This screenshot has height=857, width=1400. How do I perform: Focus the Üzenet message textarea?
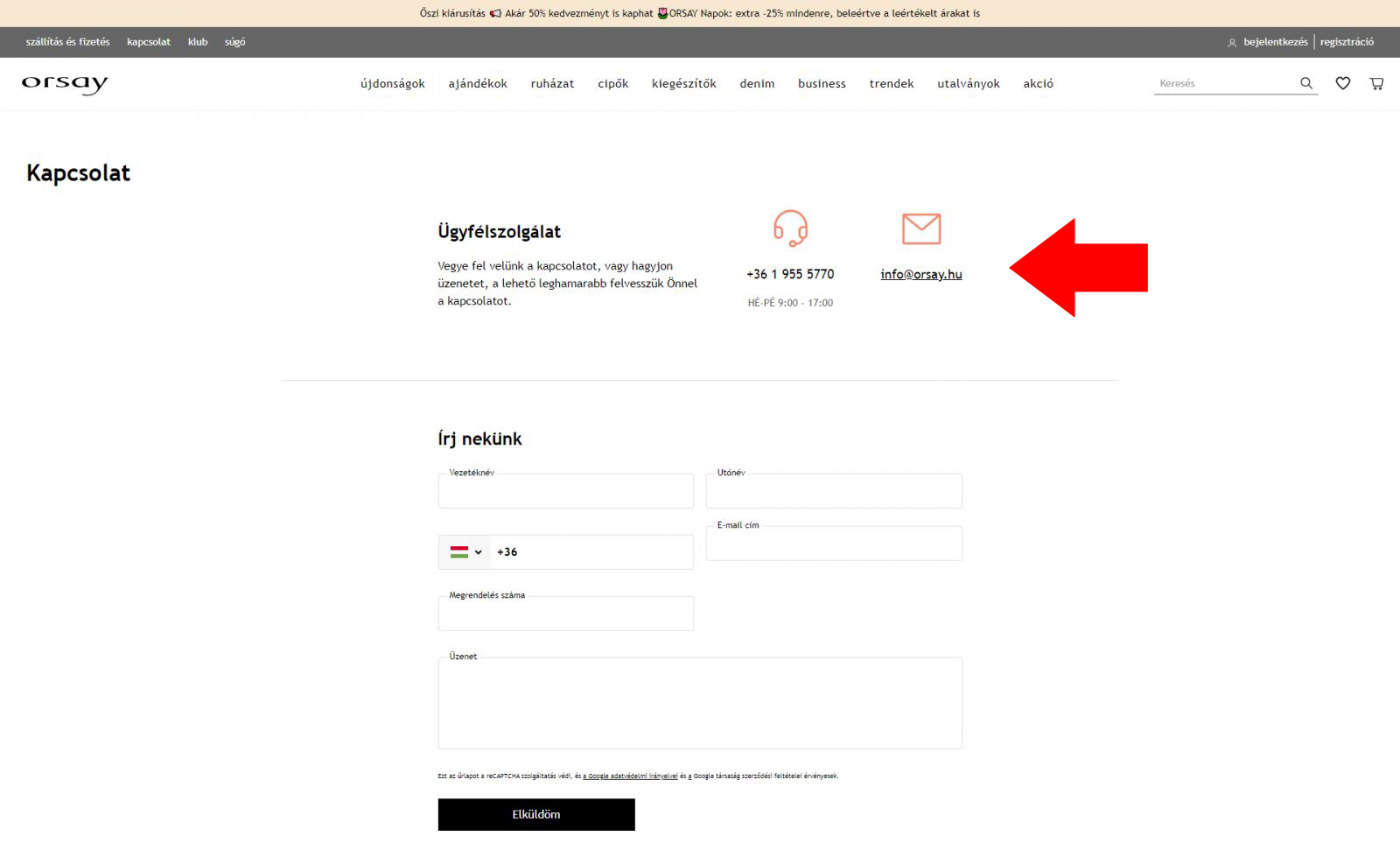pyautogui.click(x=700, y=703)
